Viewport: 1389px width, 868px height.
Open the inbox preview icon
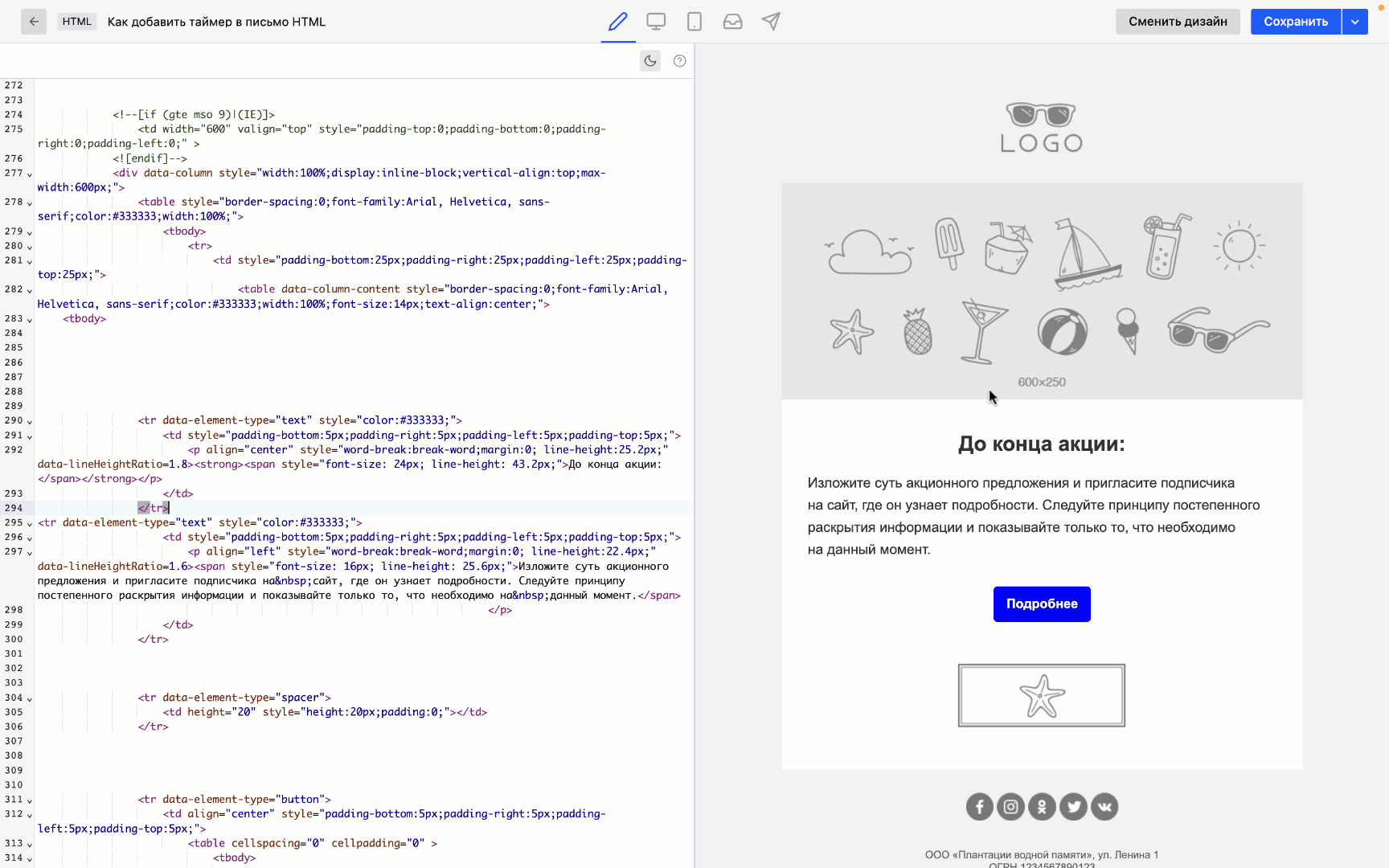(733, 22)
